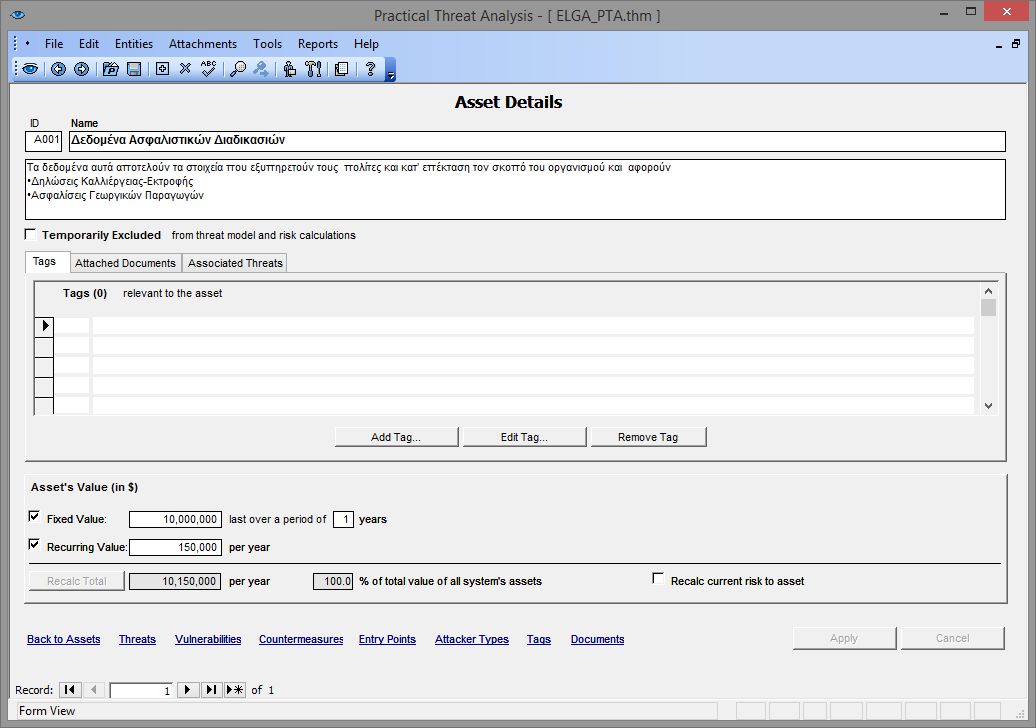Click the Recalc Total button
The height and width of the screenshot is (728, 1036).
tap(77, 581)
